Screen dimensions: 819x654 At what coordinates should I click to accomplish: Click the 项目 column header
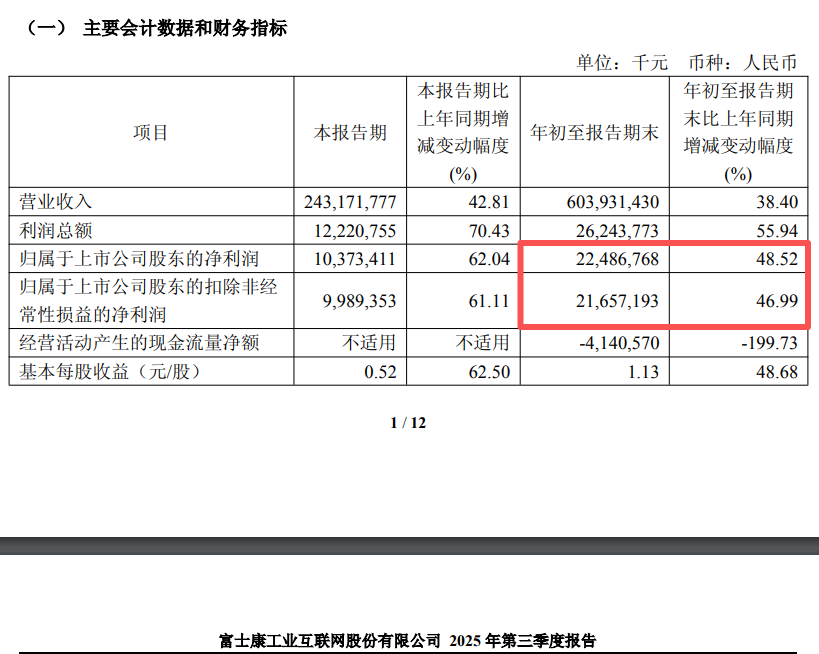pyautogui.click(x=150, y=133)
